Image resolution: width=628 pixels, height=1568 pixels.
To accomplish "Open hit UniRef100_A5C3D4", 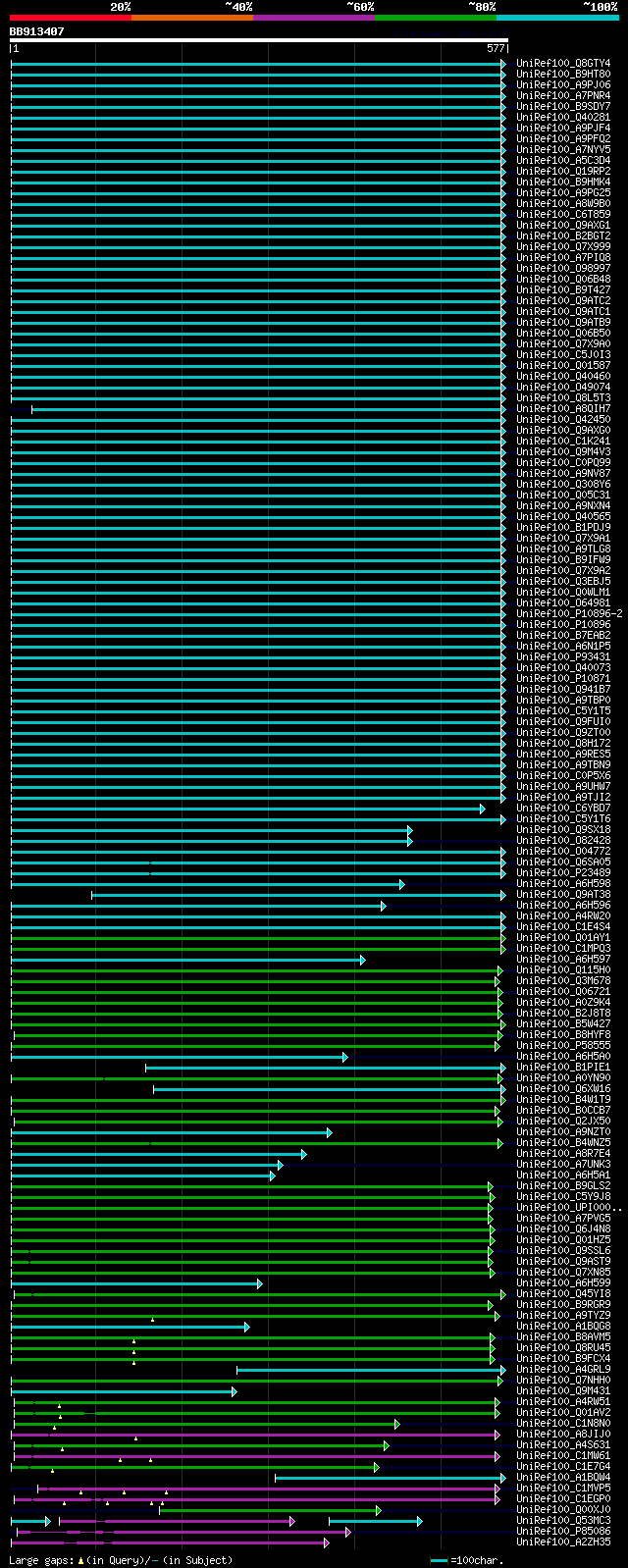I will tap(563, 160).
